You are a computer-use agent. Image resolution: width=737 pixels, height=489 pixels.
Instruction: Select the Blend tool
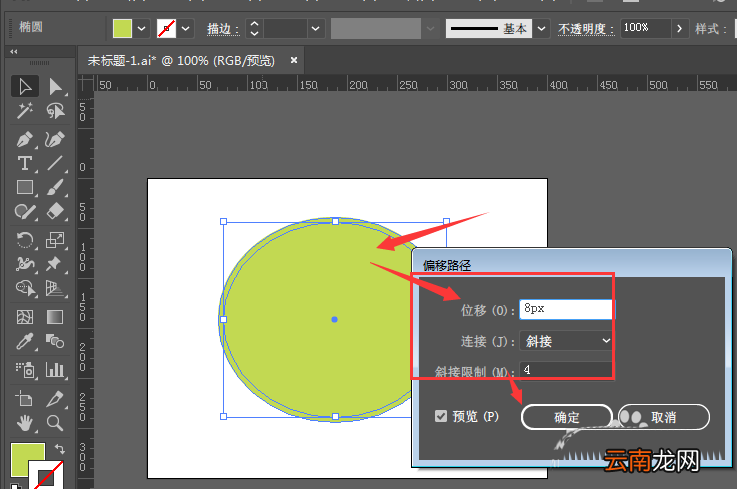[55, 341]
